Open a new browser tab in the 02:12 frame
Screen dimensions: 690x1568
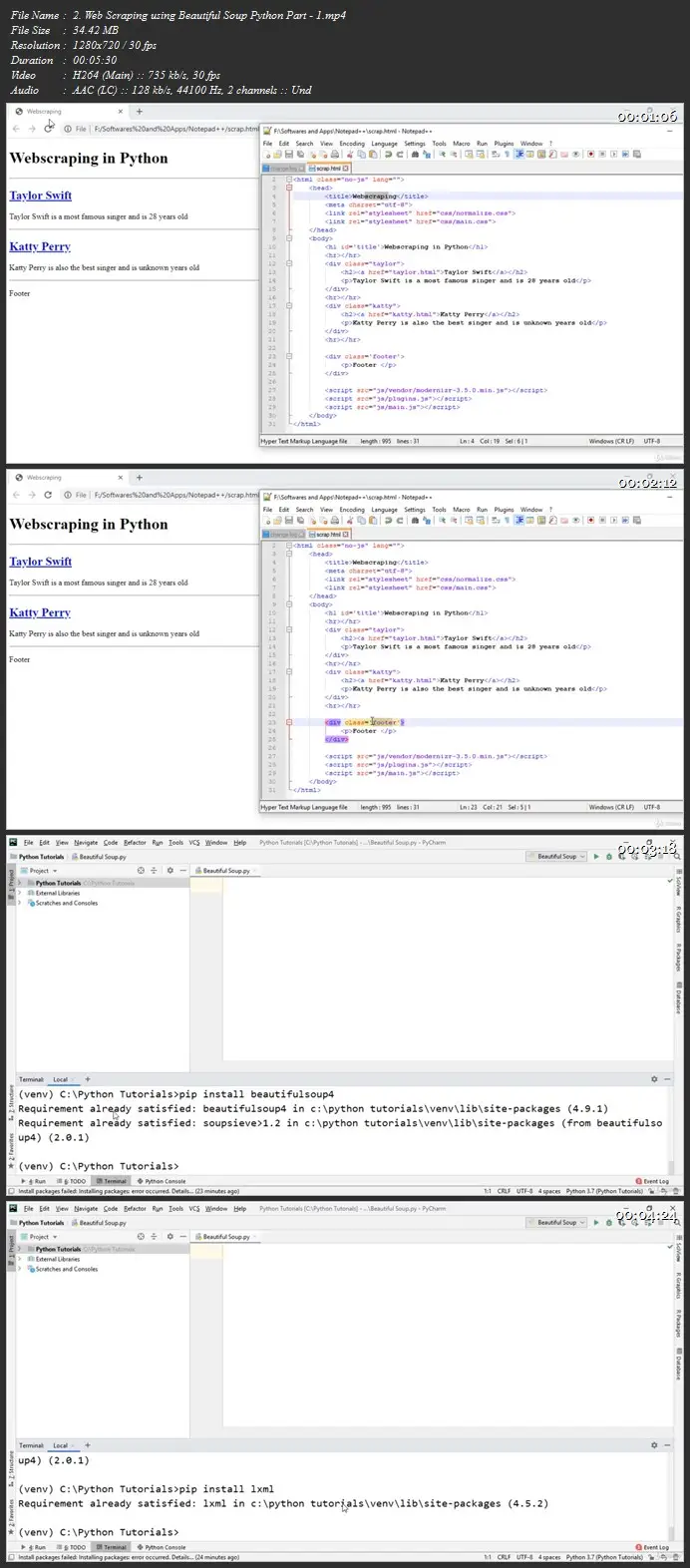139,478
